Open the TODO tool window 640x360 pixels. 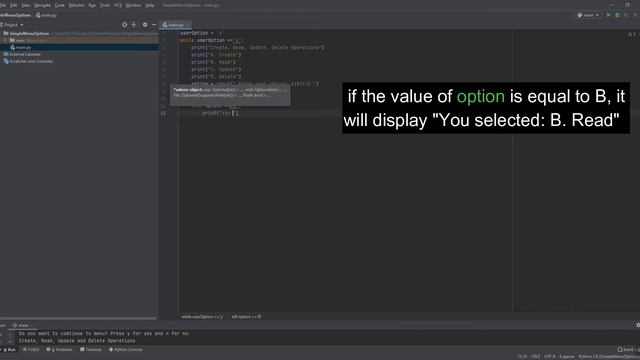[x=31, y=350]
